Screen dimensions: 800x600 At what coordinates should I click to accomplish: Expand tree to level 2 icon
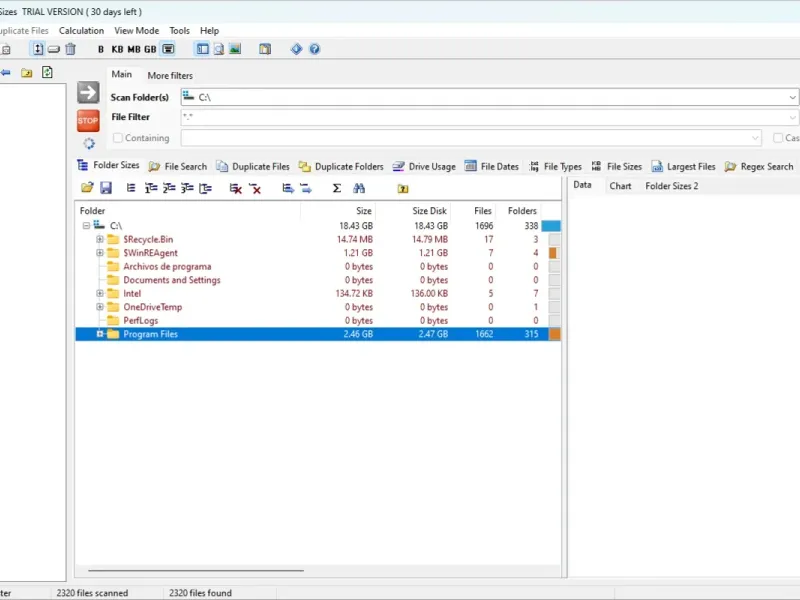[x=169, y=188]
